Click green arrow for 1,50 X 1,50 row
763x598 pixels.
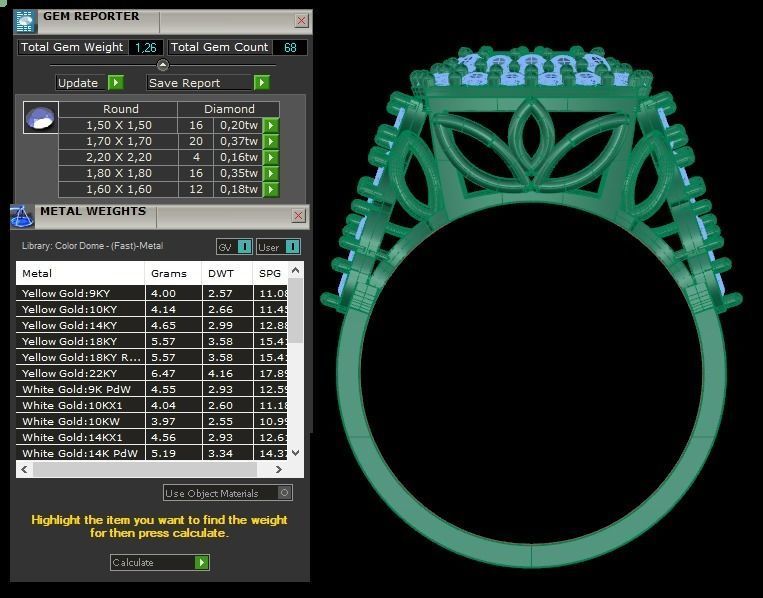pyautogui.click(x=271, y=126)
